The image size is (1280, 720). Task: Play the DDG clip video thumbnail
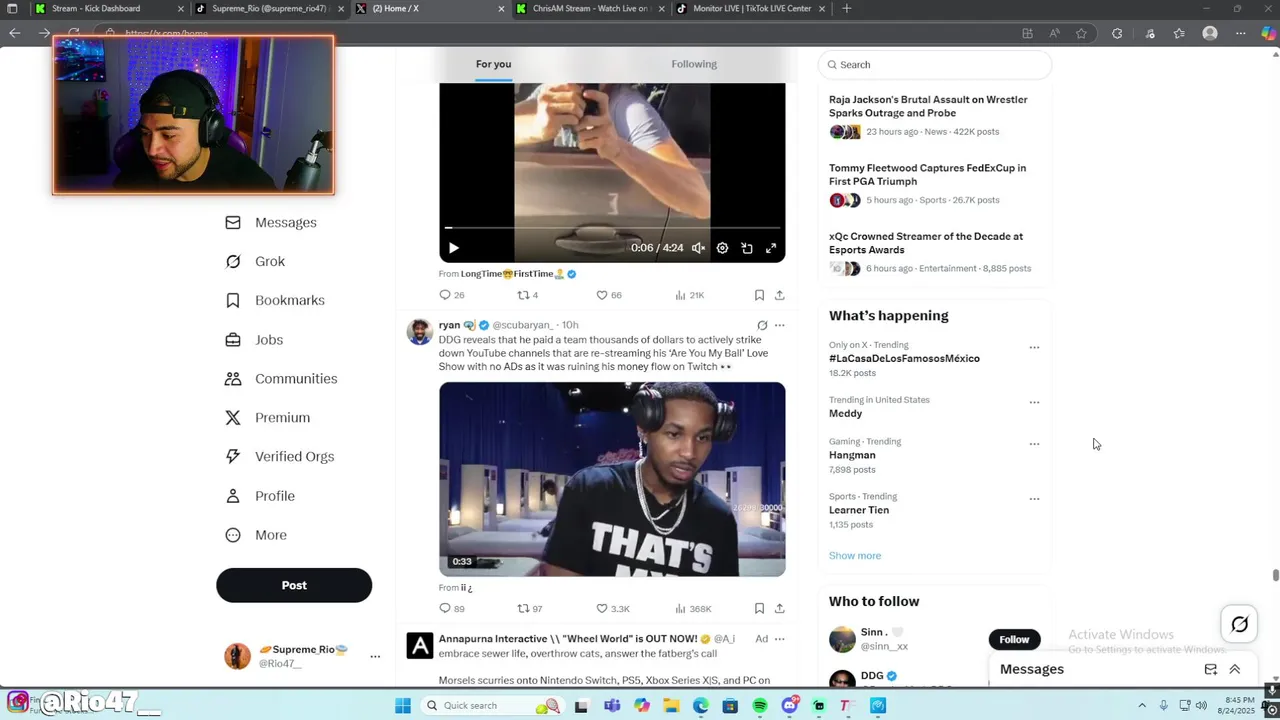click(612, 479)
